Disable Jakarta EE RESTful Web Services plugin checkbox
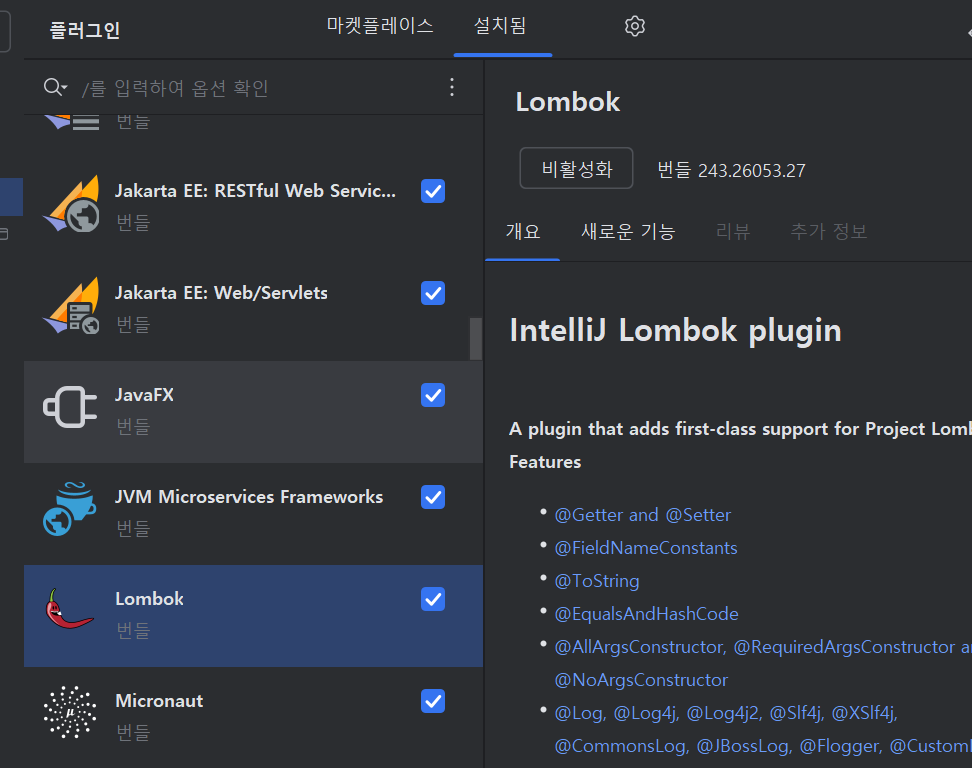 click(433, 191)
